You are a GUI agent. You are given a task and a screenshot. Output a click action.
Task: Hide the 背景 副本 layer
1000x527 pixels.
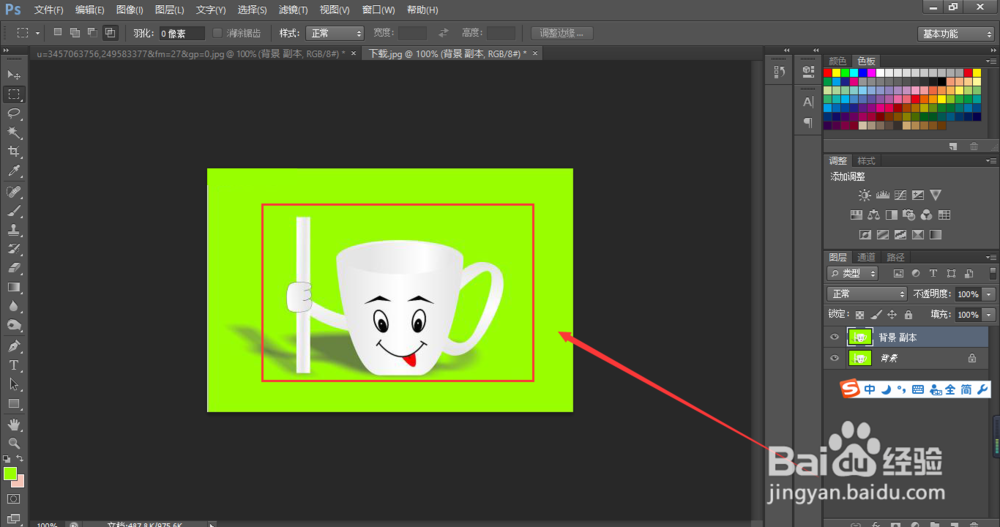(x=834, y=337)
